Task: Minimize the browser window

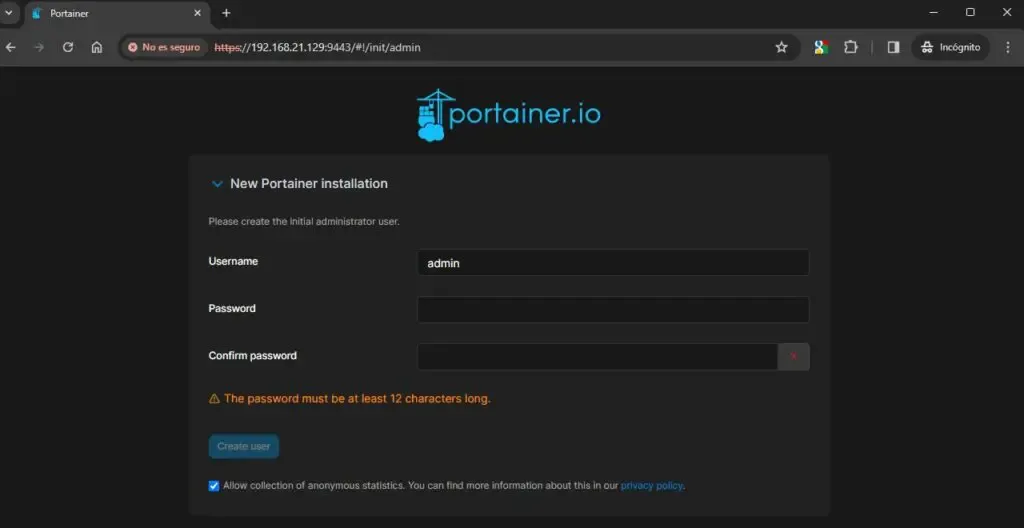Action: (933, 12)
